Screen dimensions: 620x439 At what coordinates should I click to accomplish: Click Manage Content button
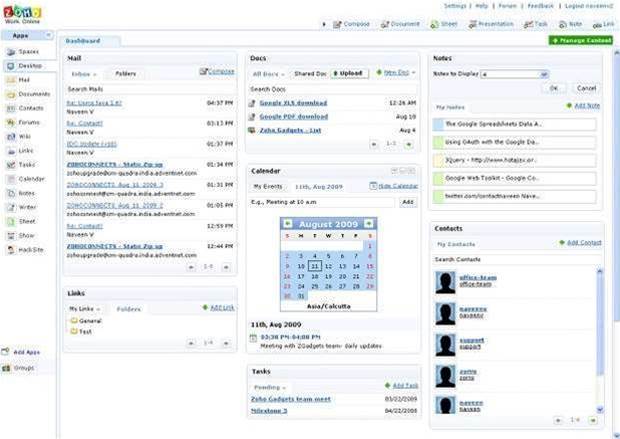[580, 40]
